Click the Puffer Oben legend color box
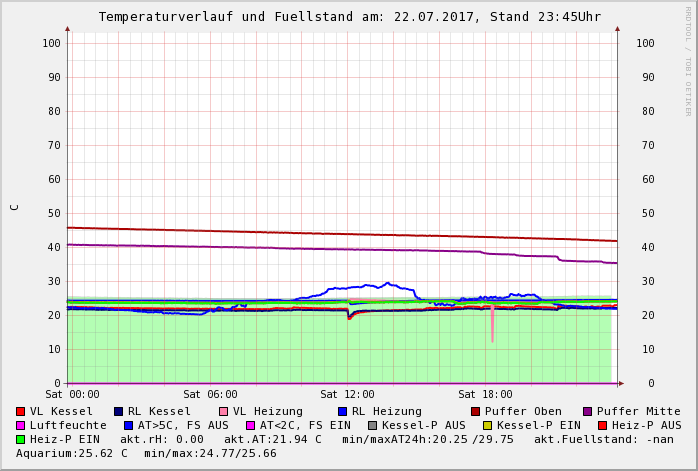Screen dimensions: 698x471 point(475,412)
